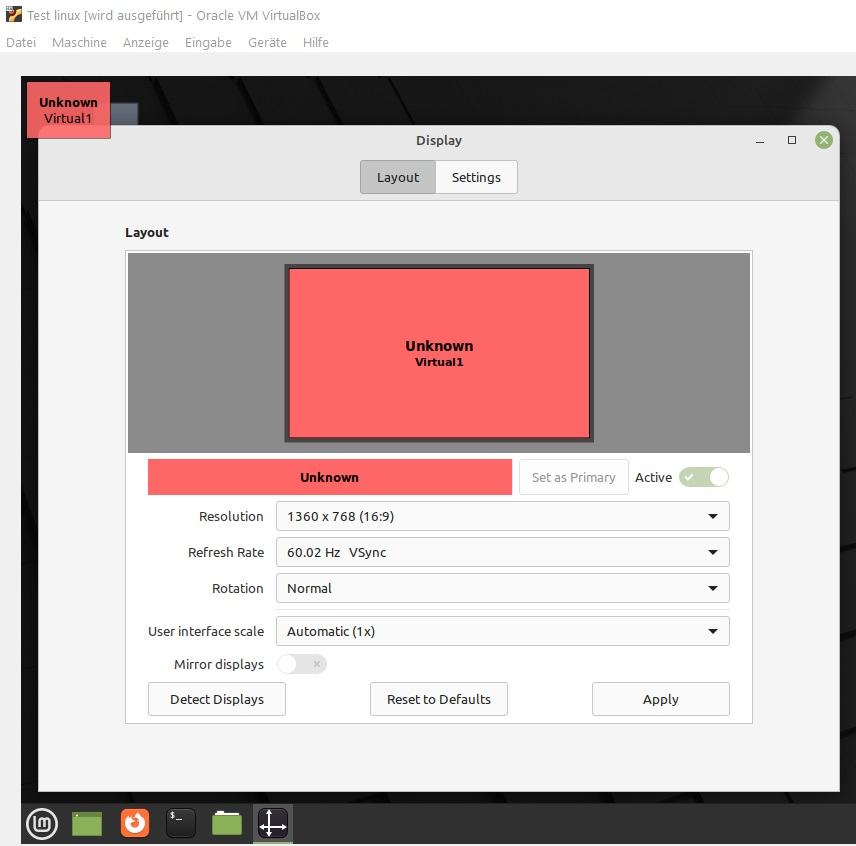Screen dimensions: 856x846
Task: Launch Firefox from the panel
Action: (x=135, y=823)
